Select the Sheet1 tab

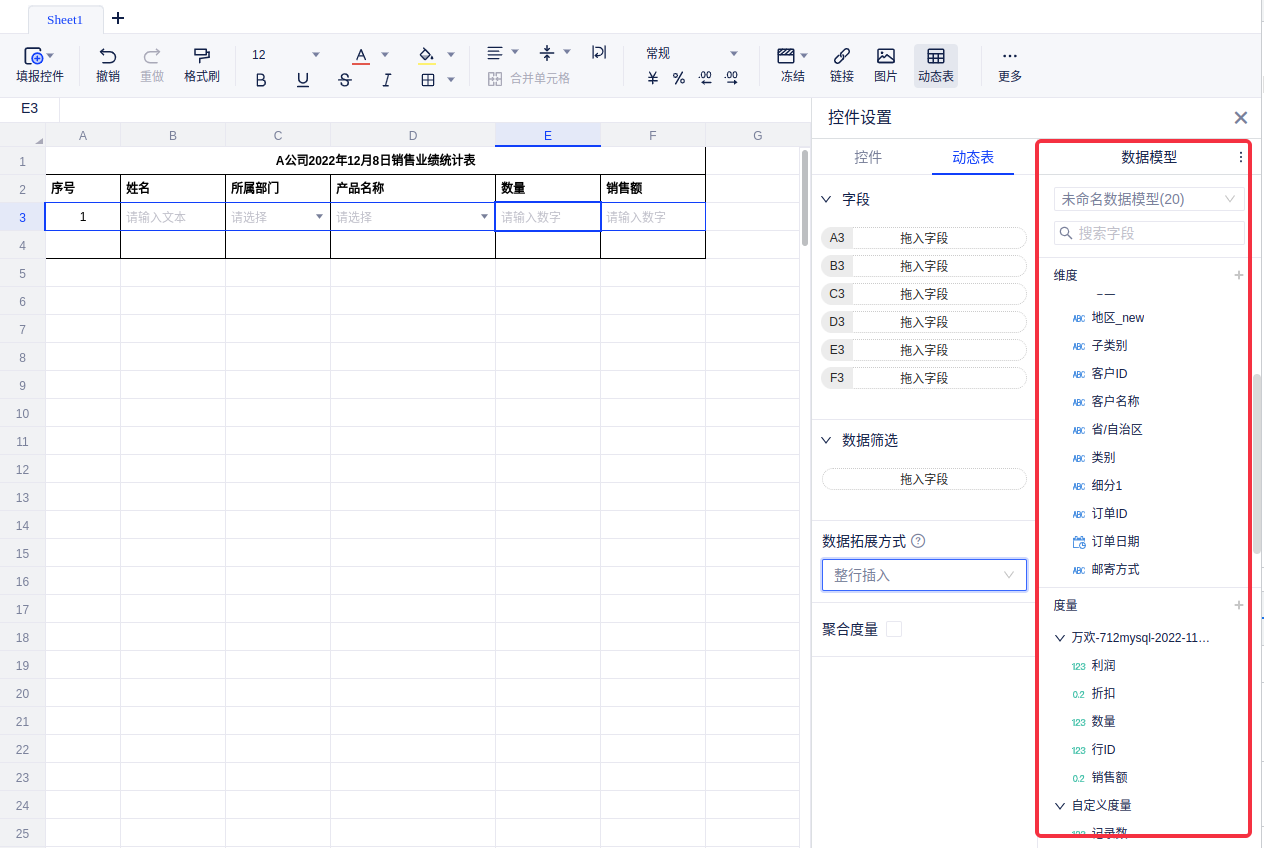(65, 20)
